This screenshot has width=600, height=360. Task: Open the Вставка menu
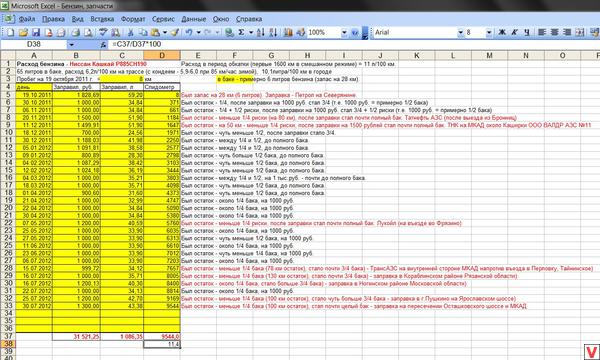[x=102, y=19]
